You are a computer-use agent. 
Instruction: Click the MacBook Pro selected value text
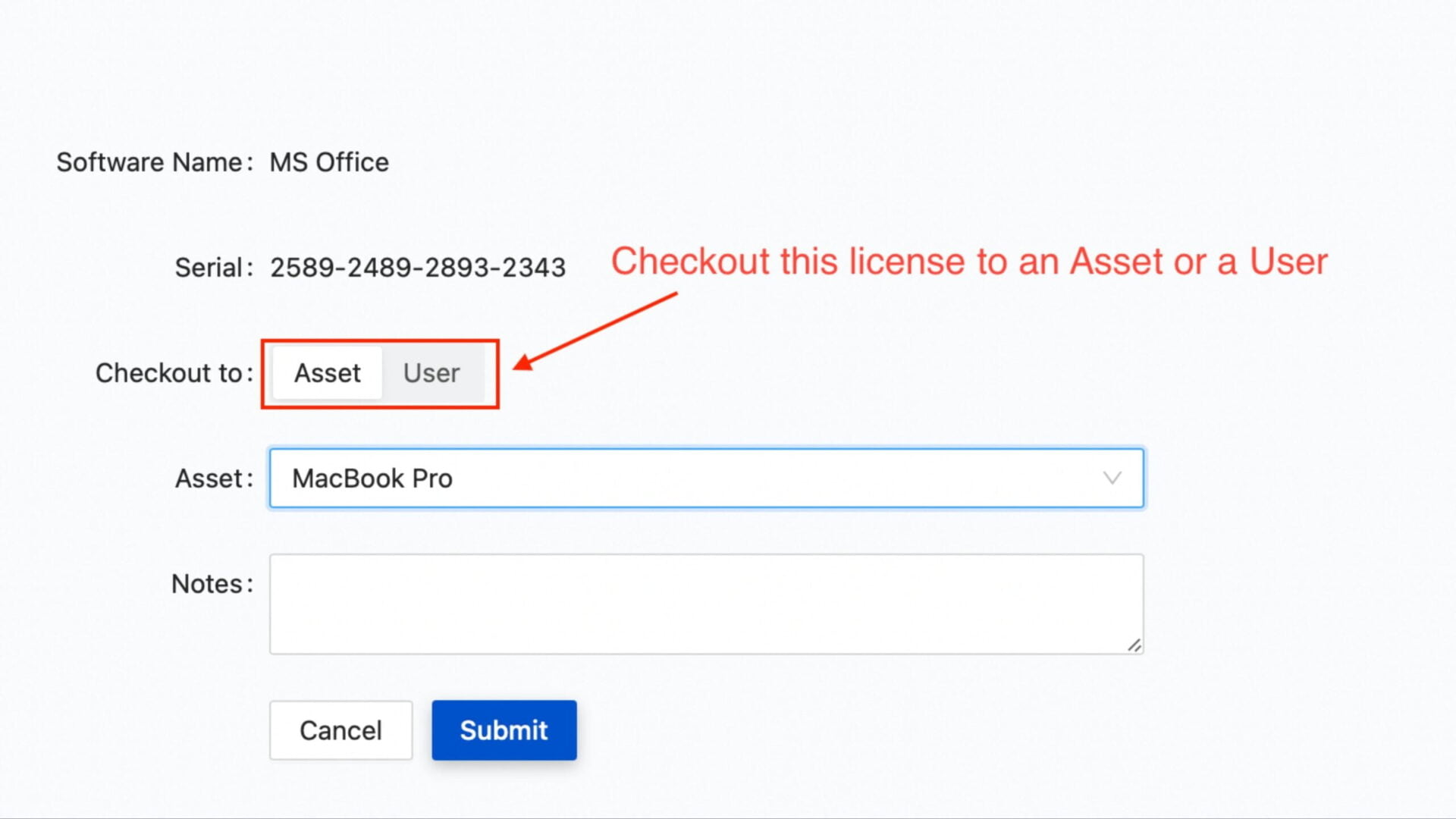pos(372,479)
